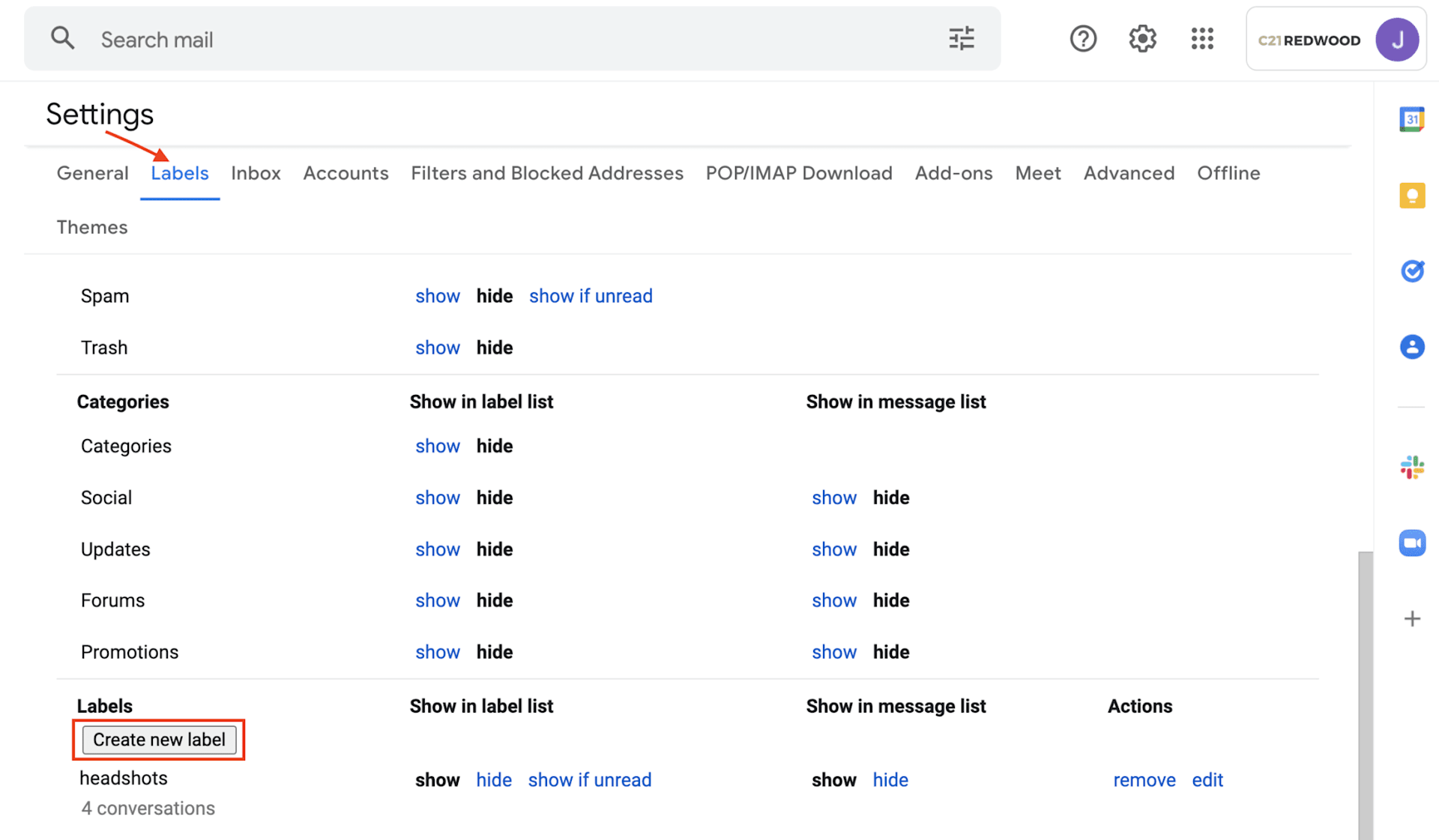
Task: Open the Settings gear icon
Action: [1142, 39]
